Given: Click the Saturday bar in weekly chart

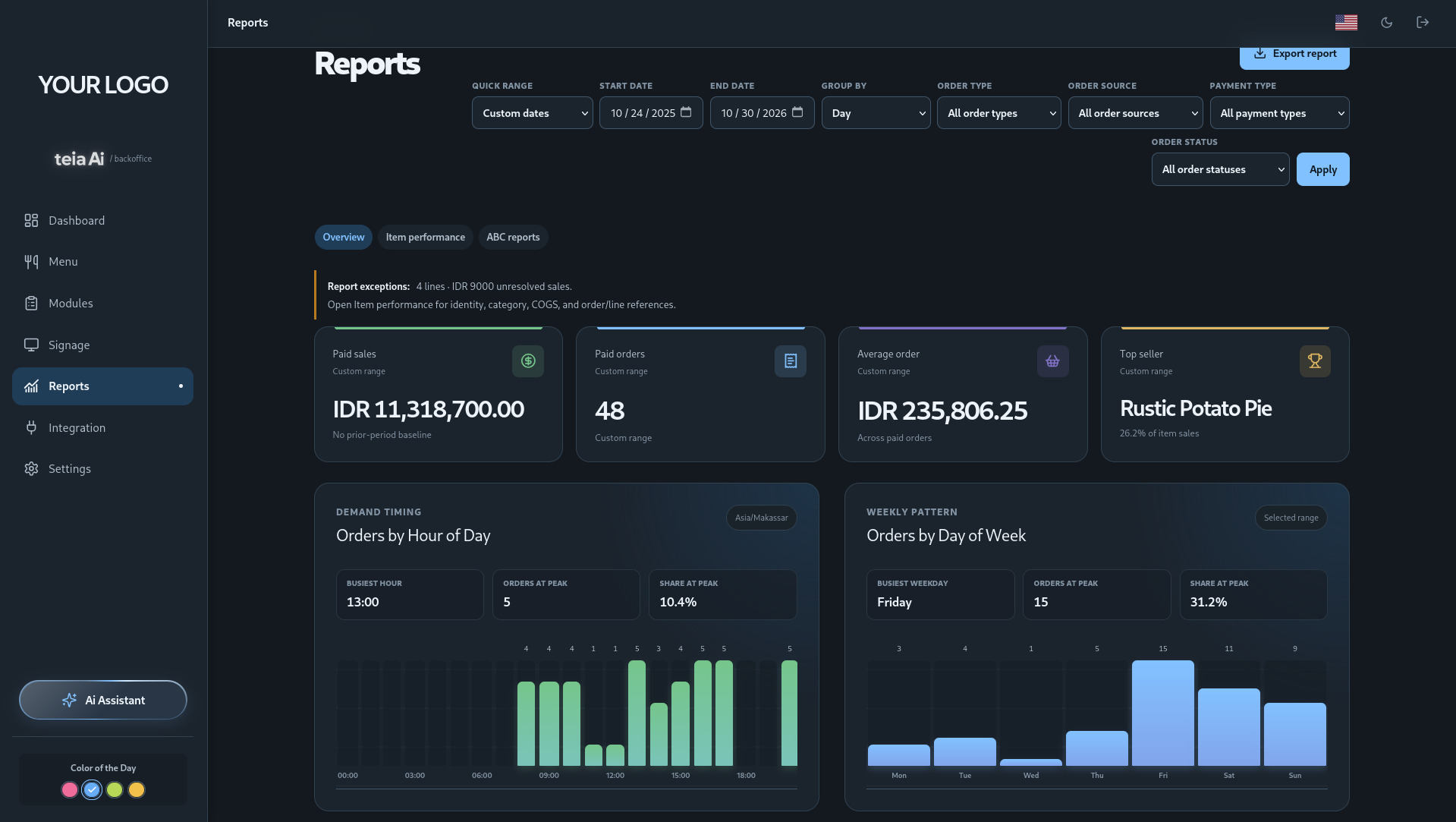Looking at the screenshot, I should [1228, 727].
